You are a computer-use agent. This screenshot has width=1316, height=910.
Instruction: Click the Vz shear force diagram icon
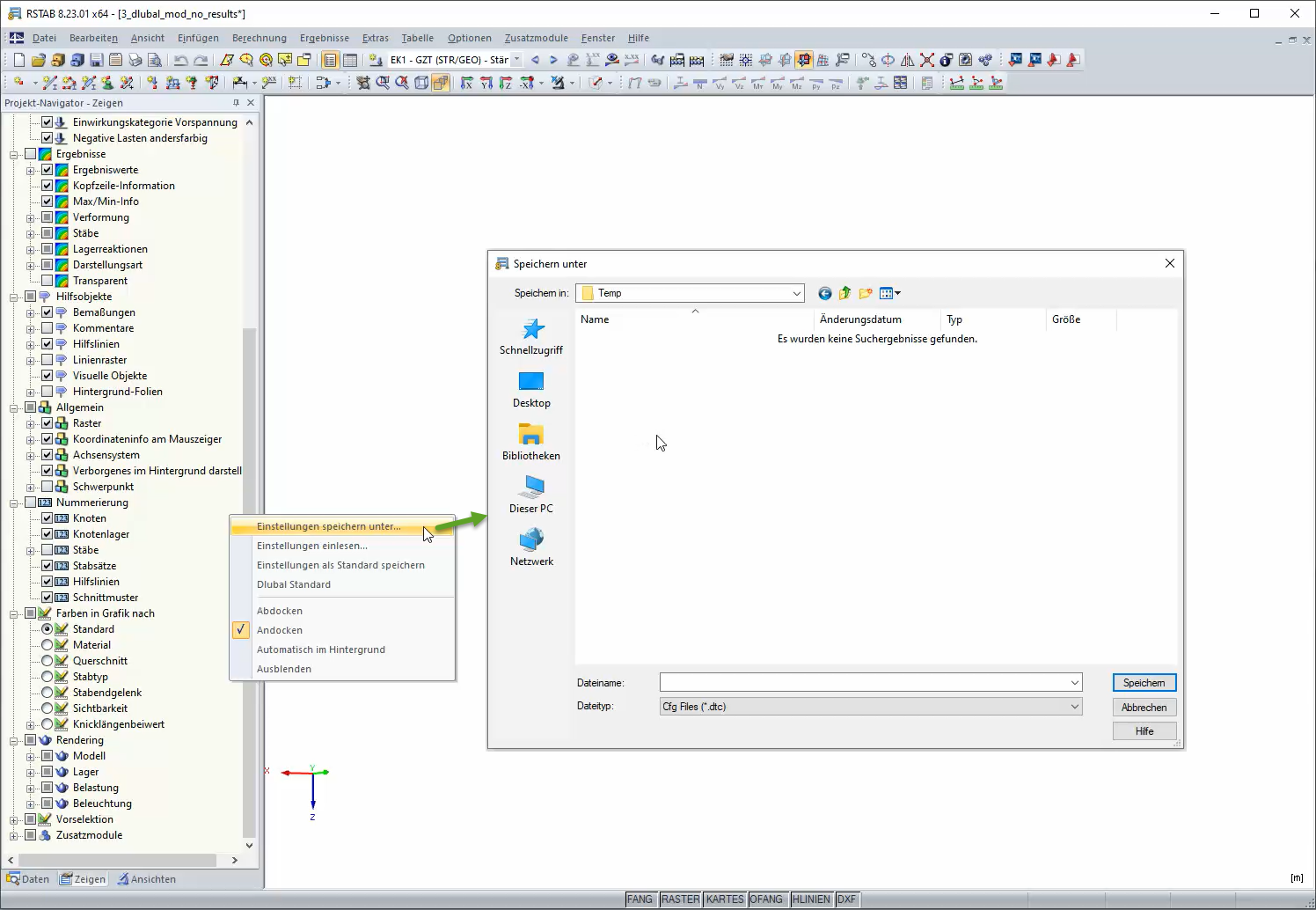[739, 83]
